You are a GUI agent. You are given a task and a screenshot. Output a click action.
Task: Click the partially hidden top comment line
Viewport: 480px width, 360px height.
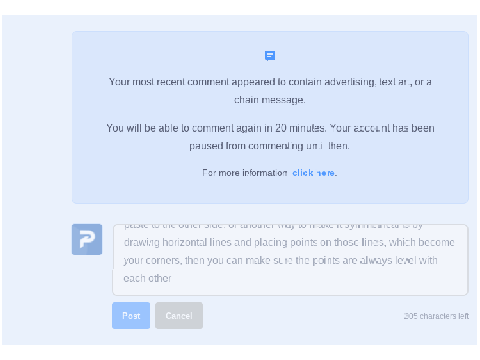click(x=273, y=226)
